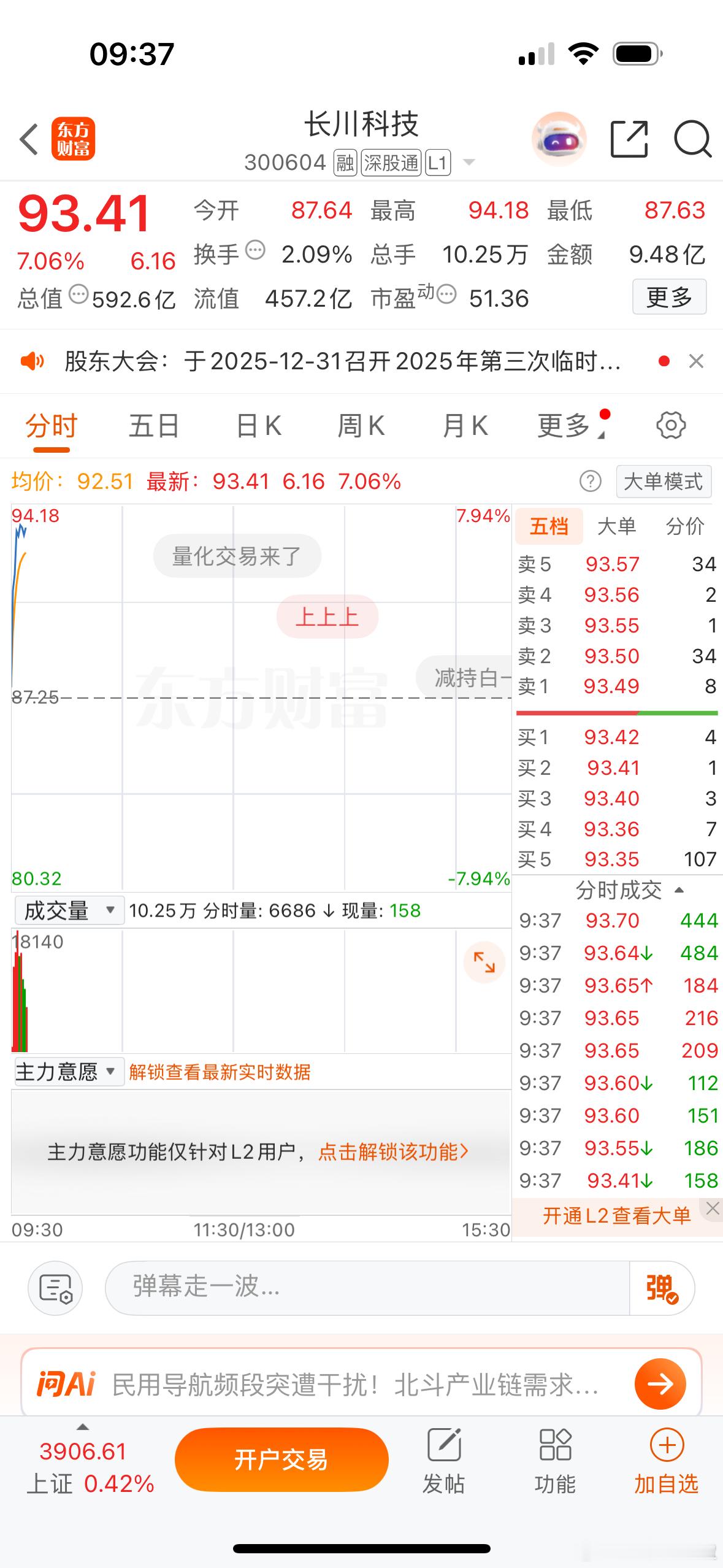Image resolution: width=723 pixels, height=1568 pixels.
Task: Expand stock switcher arrow beside L1
Action: tap(469, 163)
